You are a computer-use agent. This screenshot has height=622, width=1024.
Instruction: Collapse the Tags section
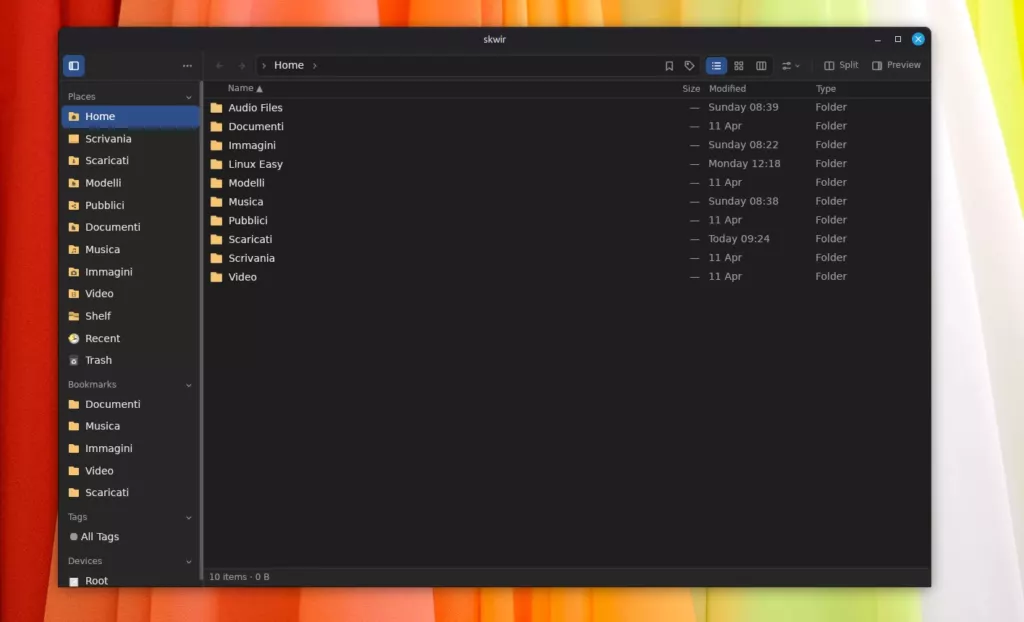click(189, 517)
